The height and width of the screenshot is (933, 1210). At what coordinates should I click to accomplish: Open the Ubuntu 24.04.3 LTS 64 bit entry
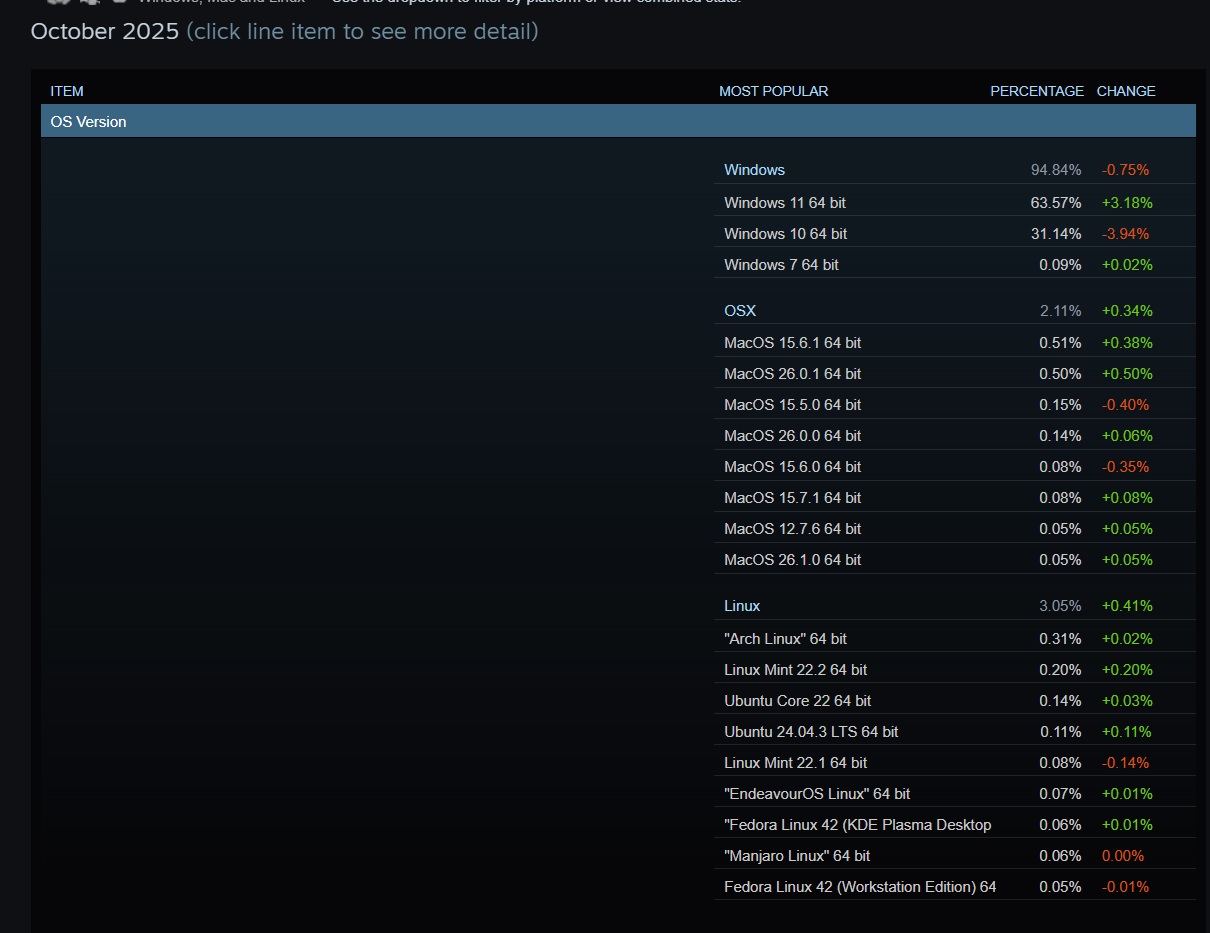click(811, 732)
